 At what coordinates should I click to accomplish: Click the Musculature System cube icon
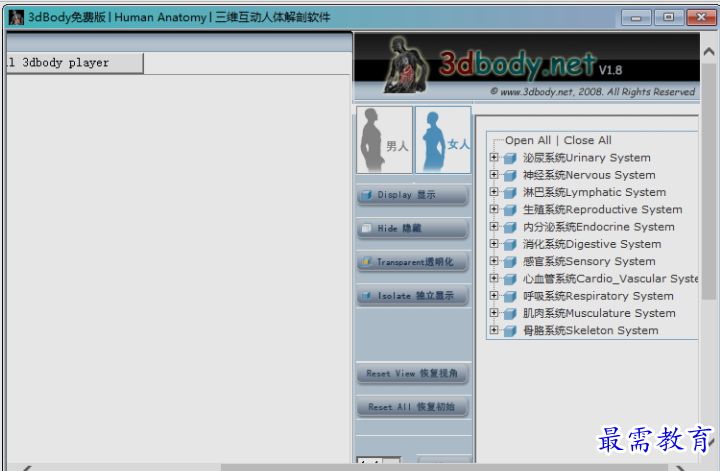click(x=510, y=314)
